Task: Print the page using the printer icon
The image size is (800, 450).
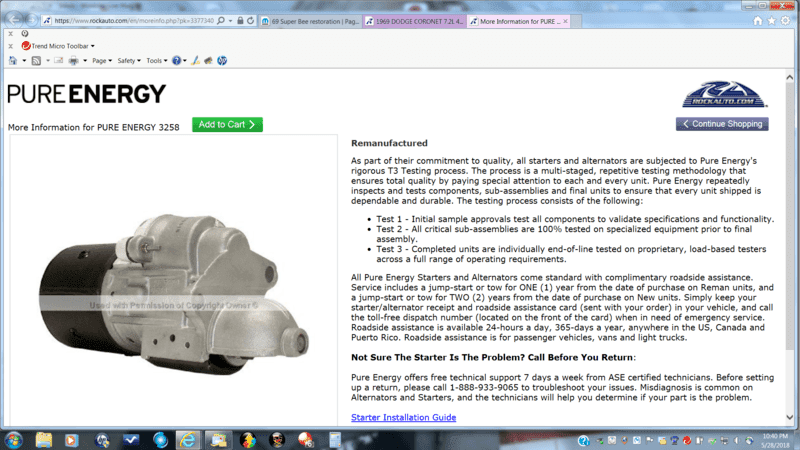Action: 73,61
